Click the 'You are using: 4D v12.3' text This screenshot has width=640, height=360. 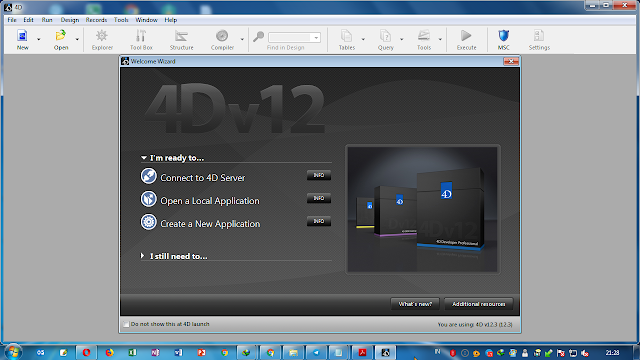pyautogui.click(x=475, y=324)
